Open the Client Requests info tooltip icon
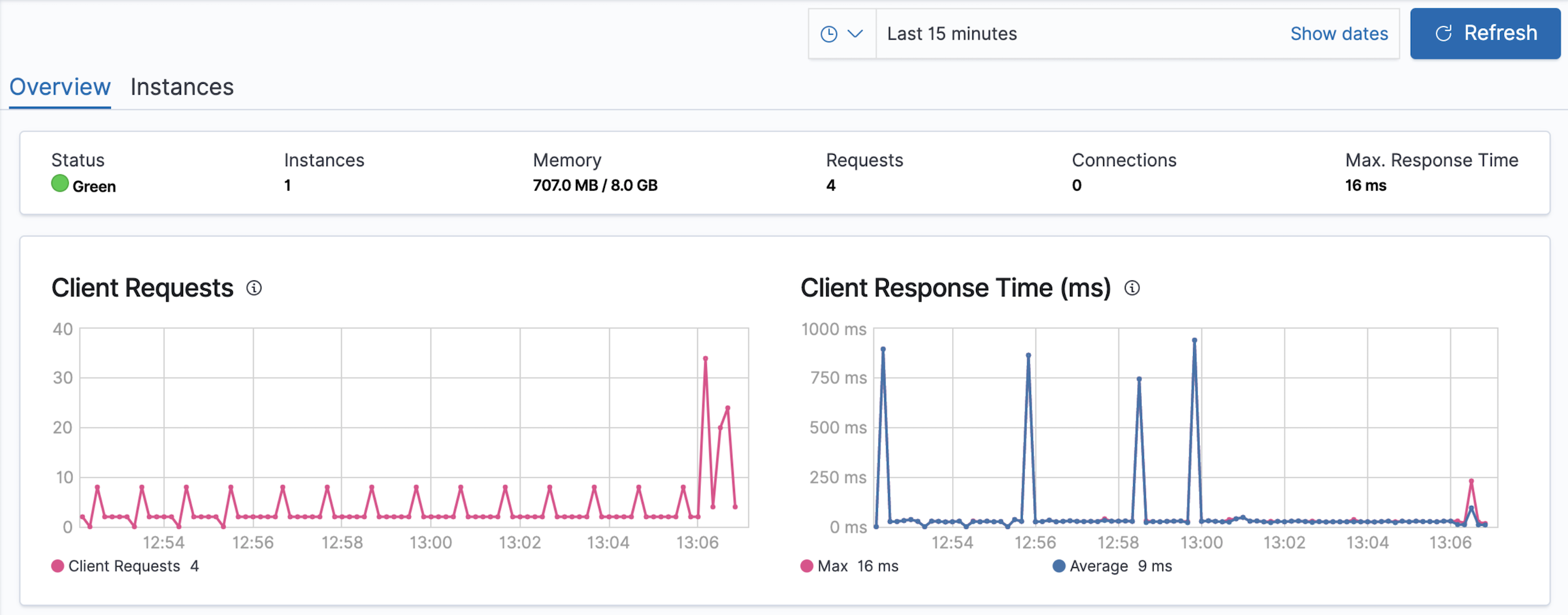 (x=255, y=288)
